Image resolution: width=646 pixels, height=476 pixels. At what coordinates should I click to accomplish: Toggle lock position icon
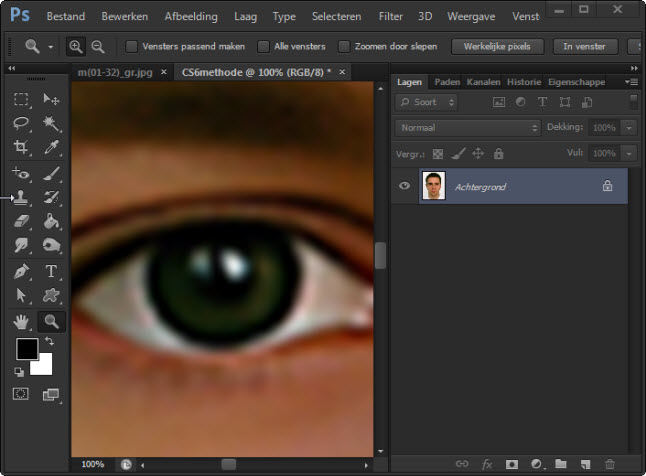478,154
